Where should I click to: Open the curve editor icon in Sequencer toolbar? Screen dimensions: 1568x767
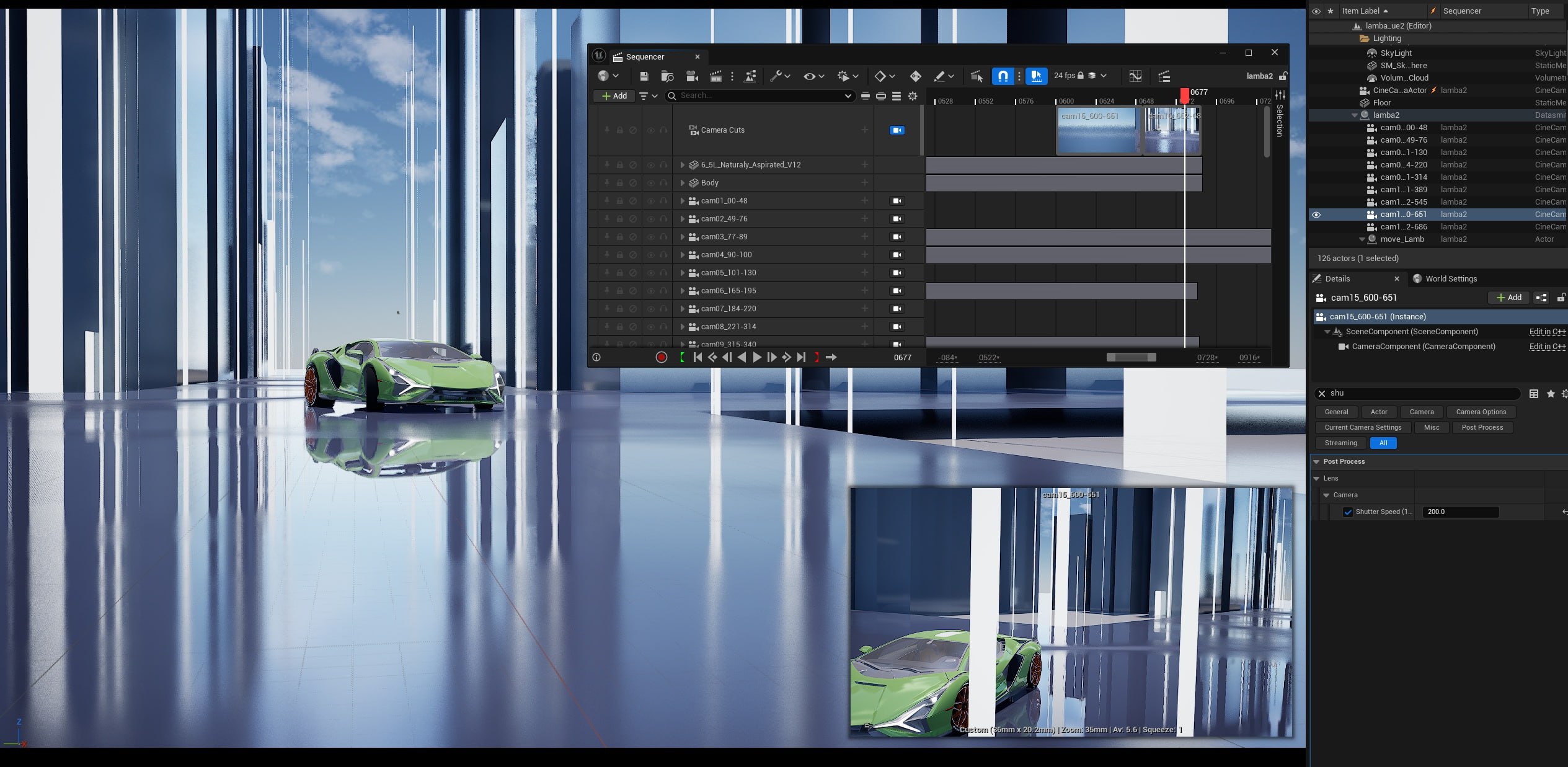click(1135, 76)
